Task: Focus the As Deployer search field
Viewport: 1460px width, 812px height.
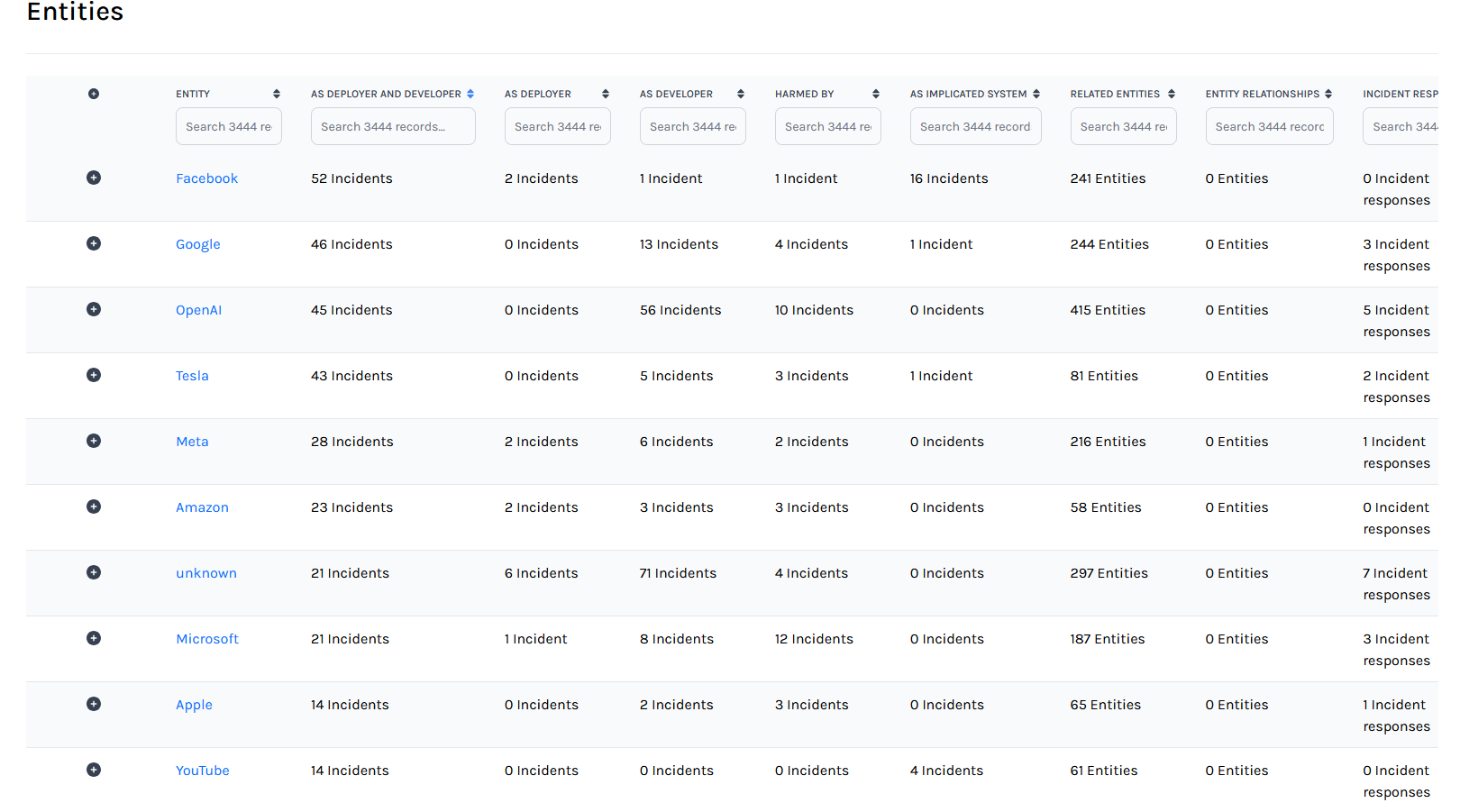Action: point(558,126)
